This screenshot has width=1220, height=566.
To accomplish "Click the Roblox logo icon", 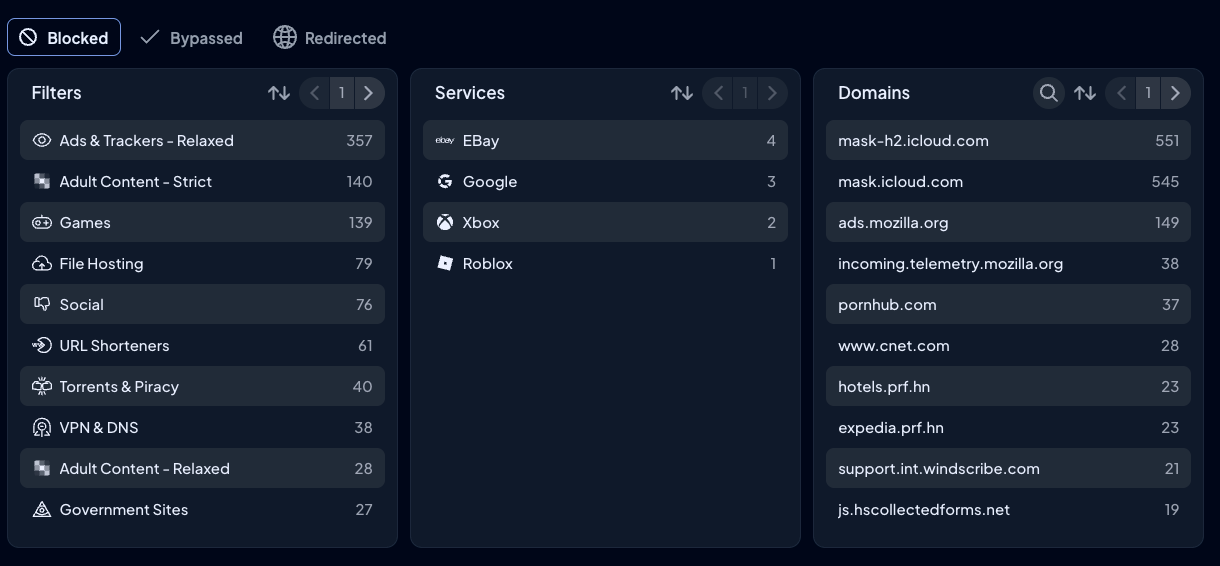I will click(445, 264).
